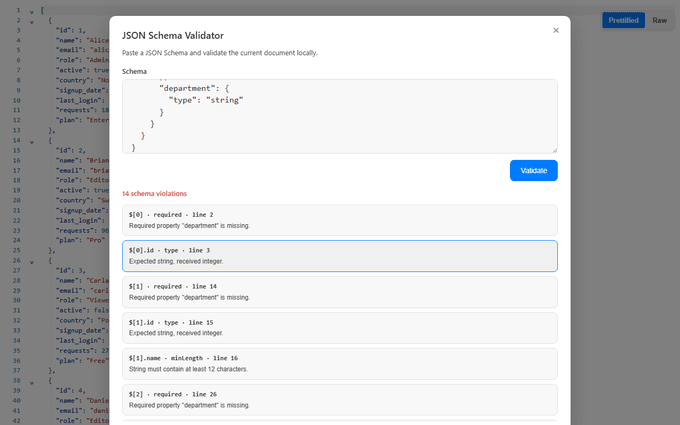680x425 pixels.
Task: Collapse the object starting at line 26
Action: tap(32, 262)
